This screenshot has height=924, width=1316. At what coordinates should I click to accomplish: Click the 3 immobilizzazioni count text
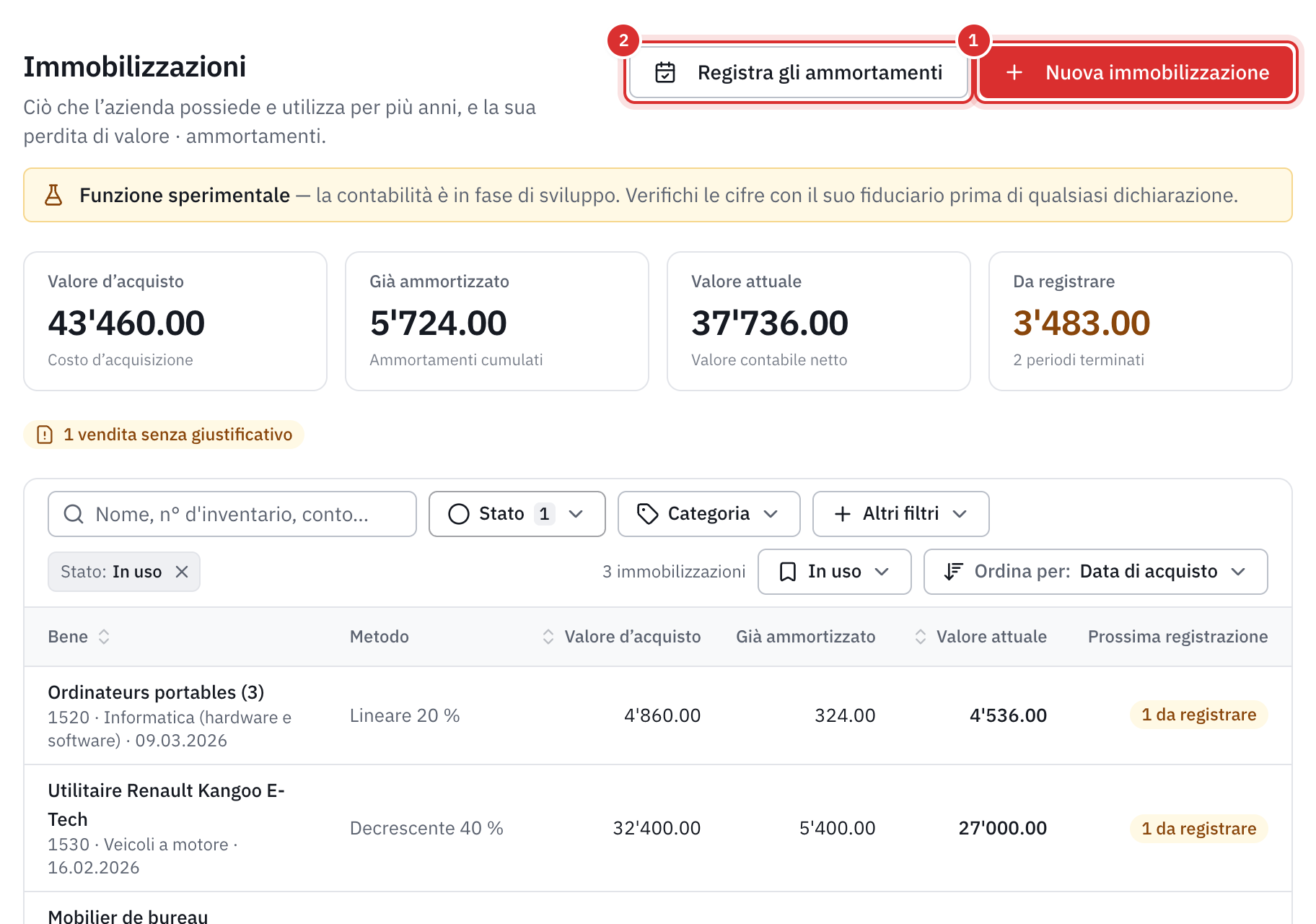pyautogui.click(x=674, y=572)
